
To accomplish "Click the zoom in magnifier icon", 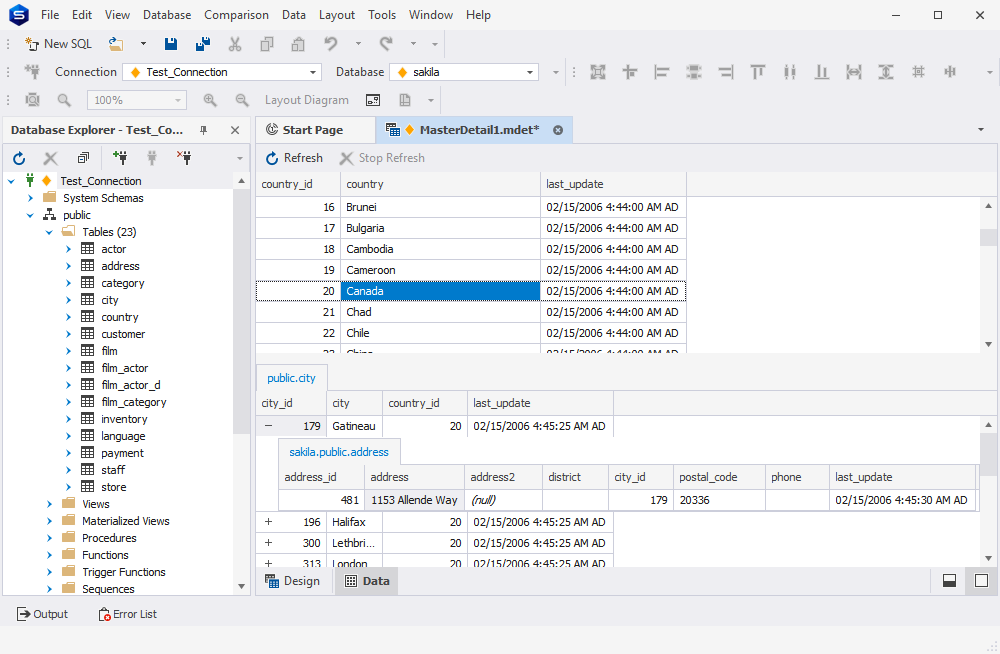I will (210, 100).
